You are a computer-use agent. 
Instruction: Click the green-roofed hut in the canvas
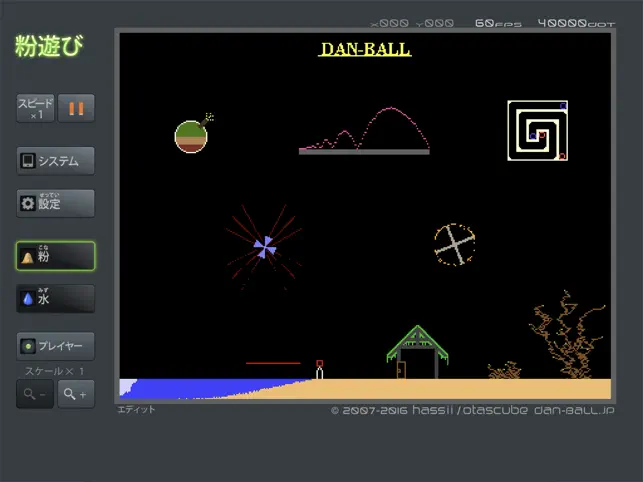pos(417,352)
